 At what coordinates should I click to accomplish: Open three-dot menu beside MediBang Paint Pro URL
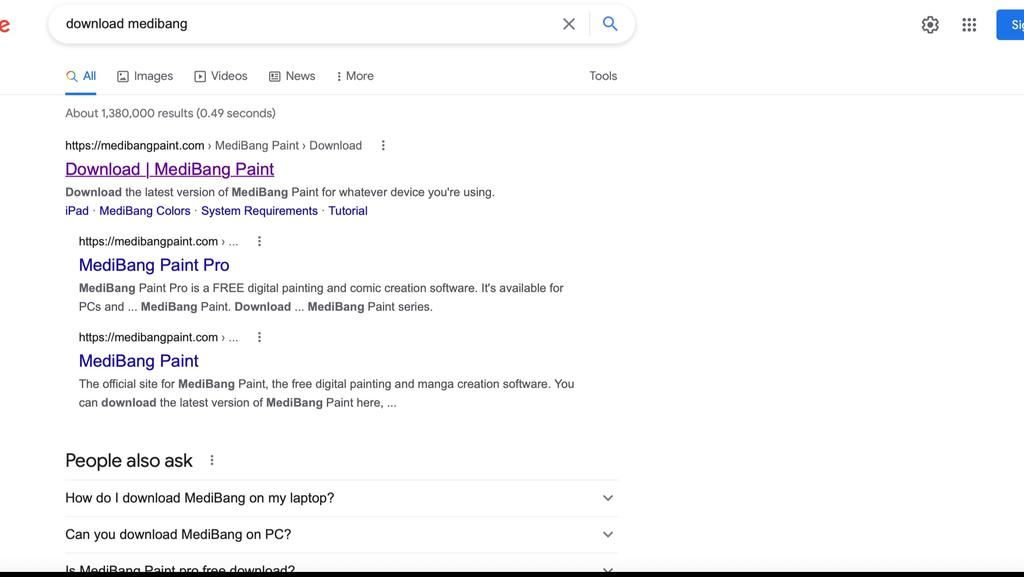coord(260,242)
